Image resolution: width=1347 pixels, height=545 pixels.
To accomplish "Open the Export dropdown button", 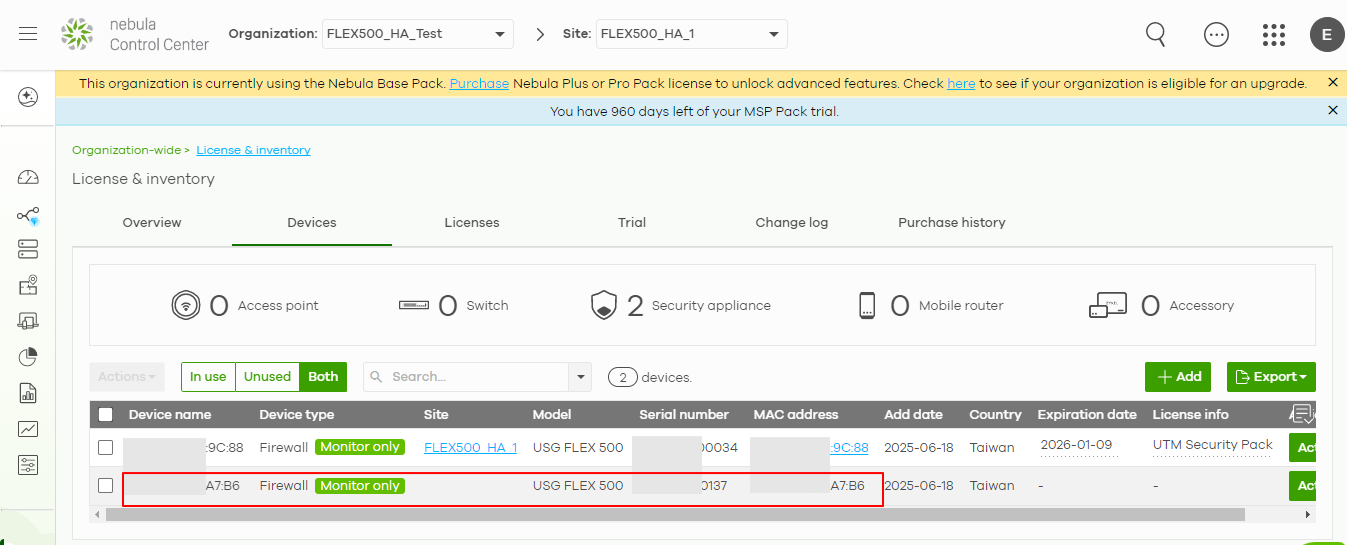I will [x=1271, y=377].
